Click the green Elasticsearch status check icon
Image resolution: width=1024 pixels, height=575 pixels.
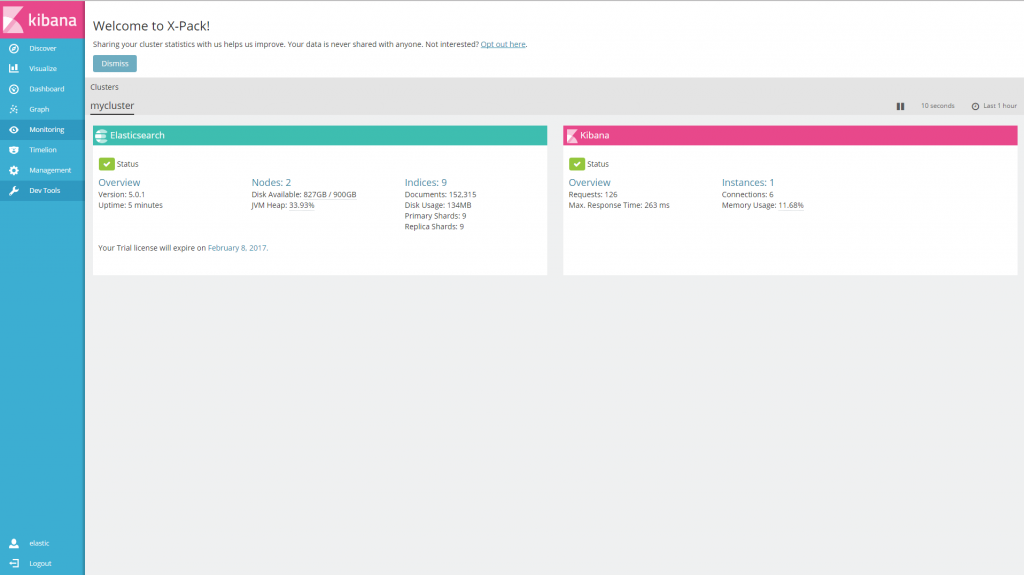click(x=106, y=164)
